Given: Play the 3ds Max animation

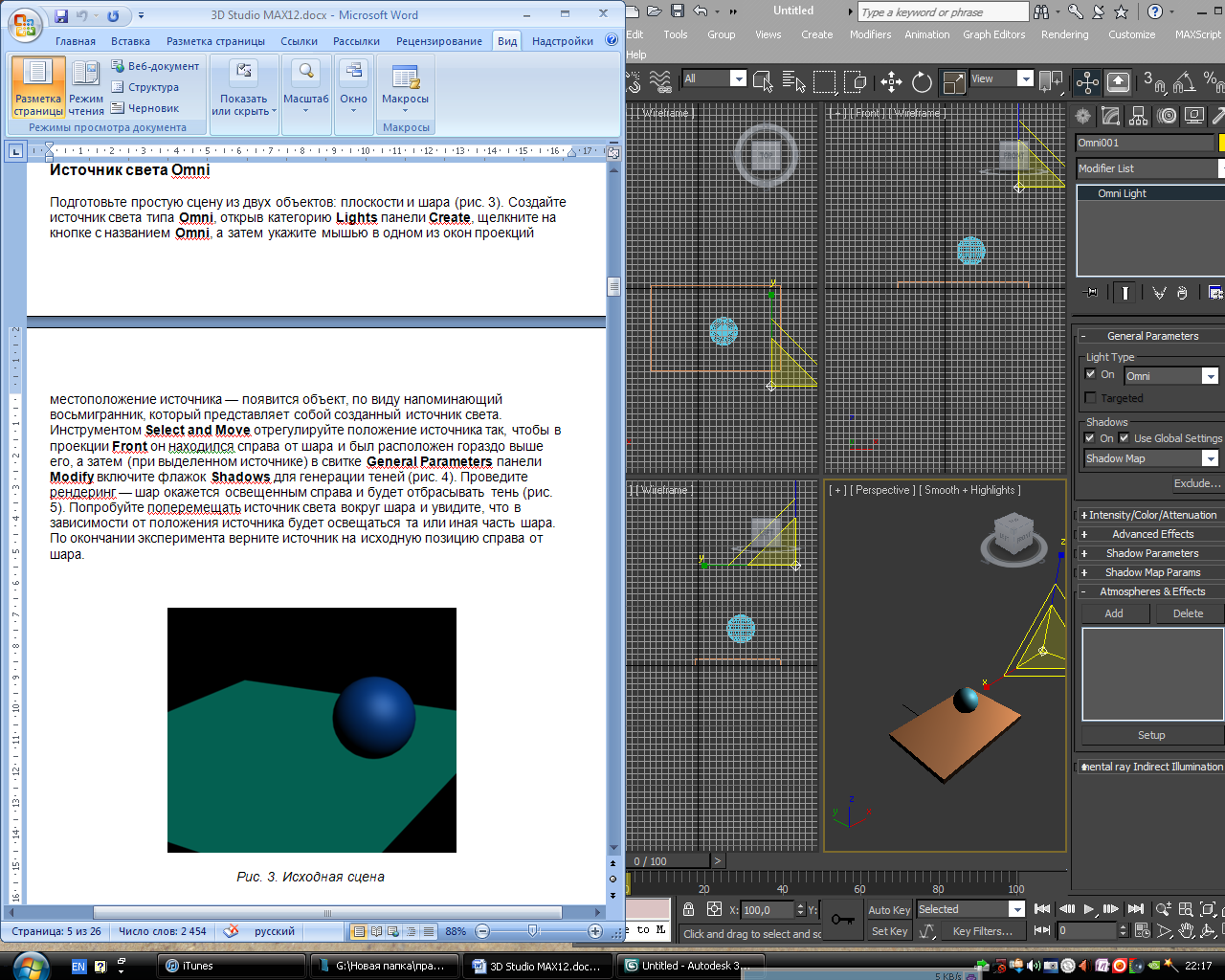Looking at the screenshot, I should [x=1089, y=909].
